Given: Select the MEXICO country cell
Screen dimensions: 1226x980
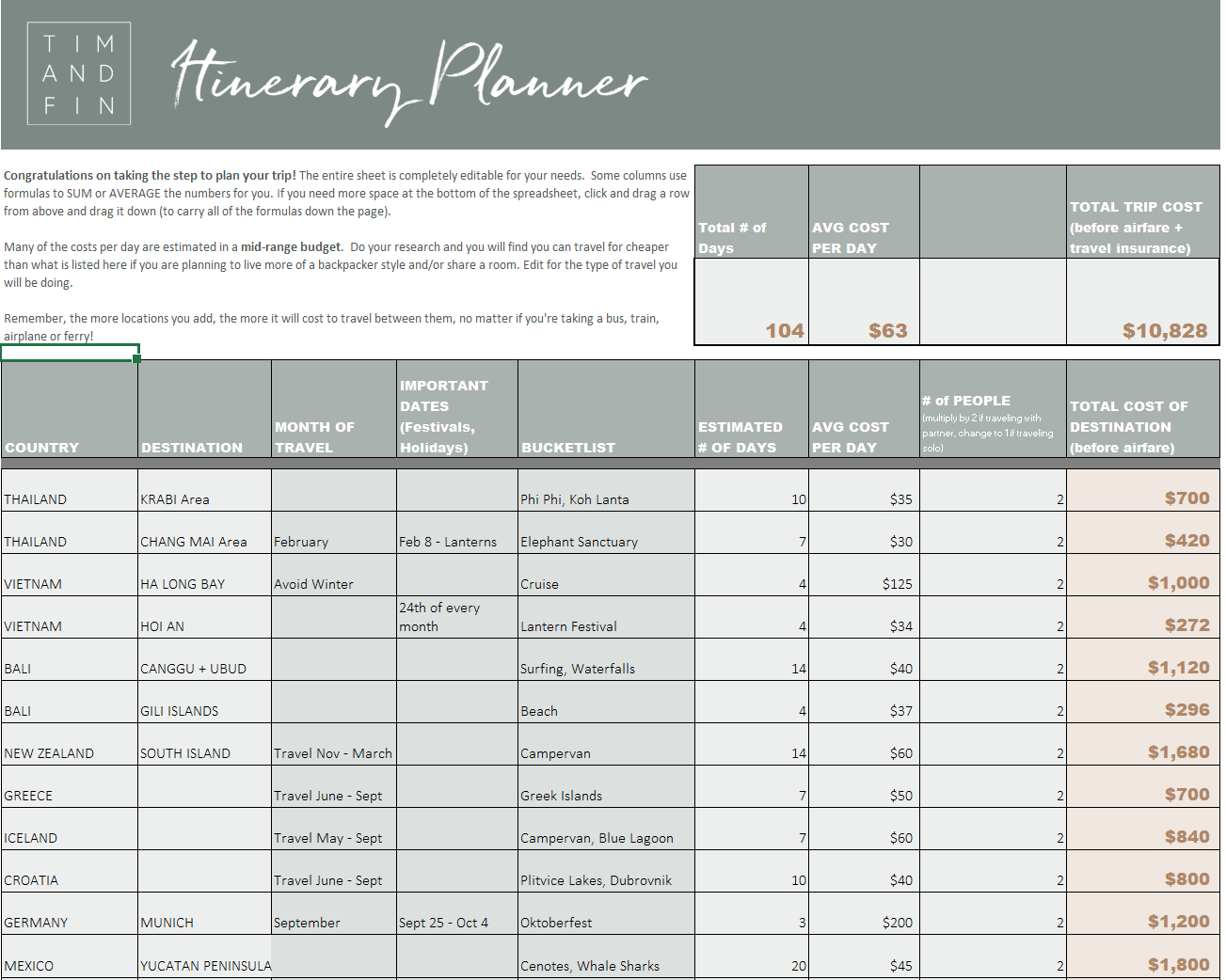Looking at the screenshot, I should [x=70, y=956].
